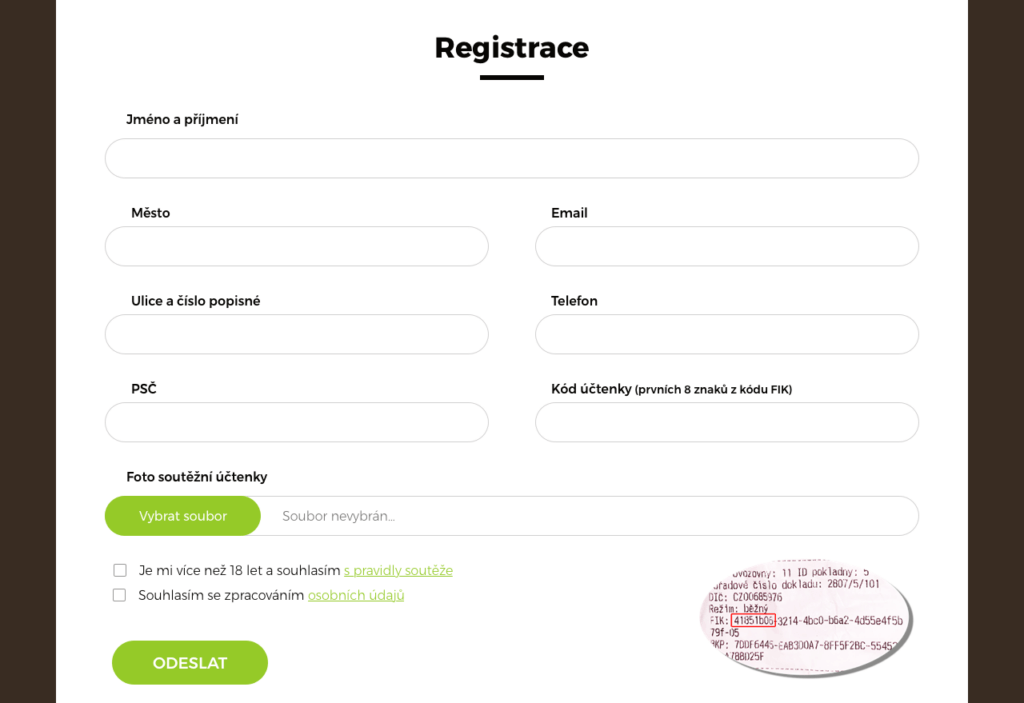Viewport: 1024px width, 703px height.
Task: Follow the 'osobních údajů' link
Action: (x=356, y=595)
